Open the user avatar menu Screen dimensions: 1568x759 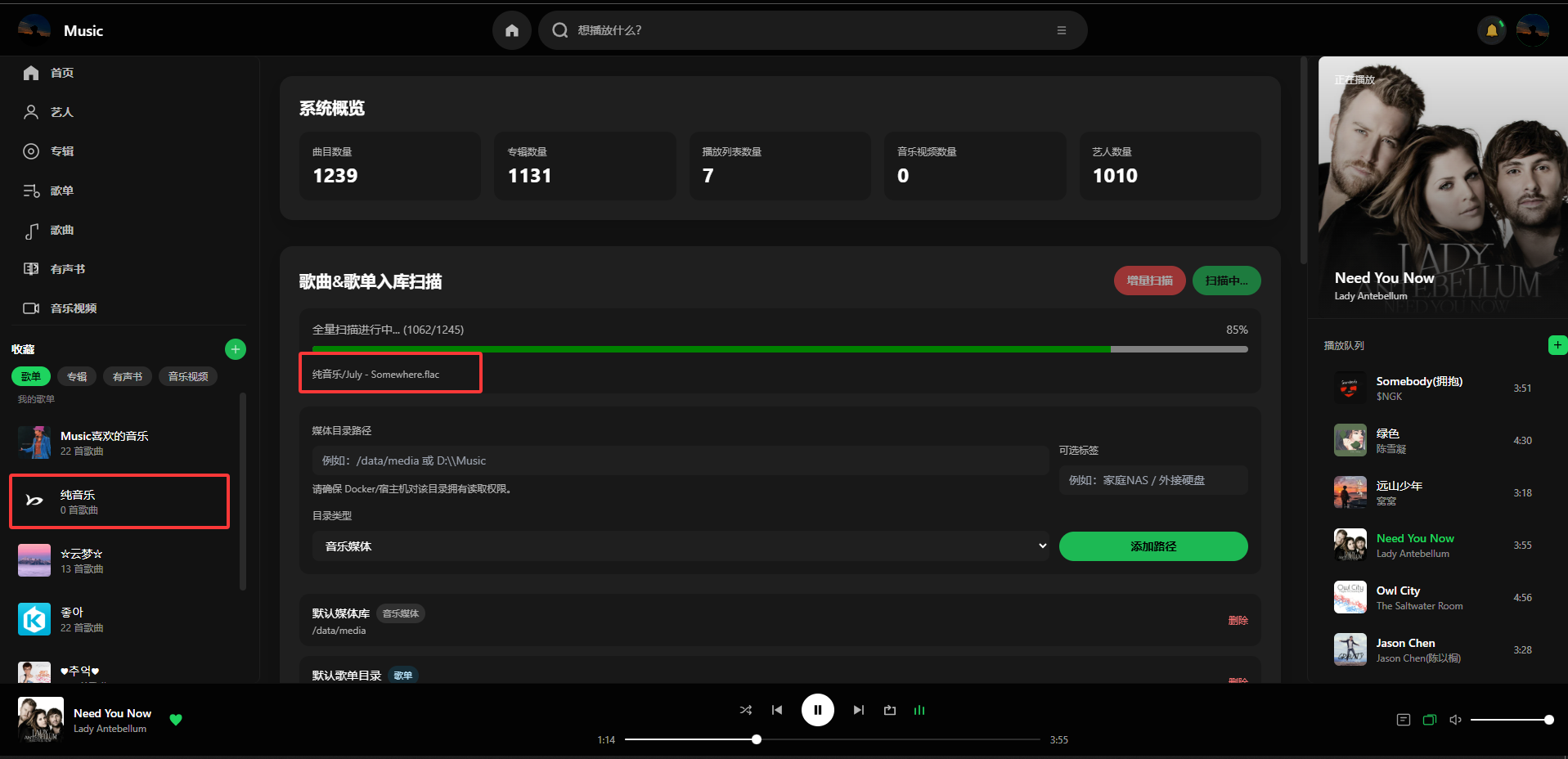coord(1532,30)
